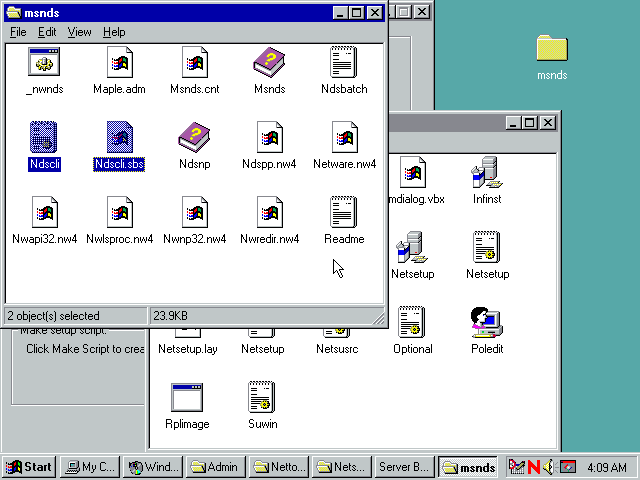
Task: Click the 4:09 AM clock
Action: (x=607, y=467)
